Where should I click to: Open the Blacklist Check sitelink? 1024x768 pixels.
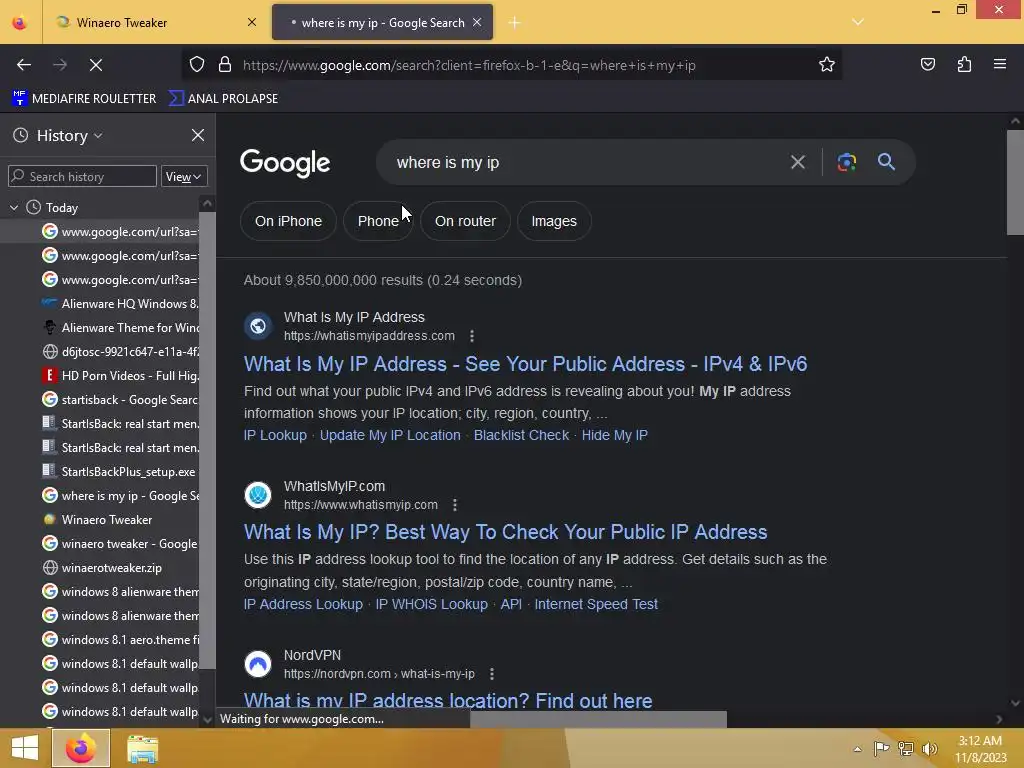point(521,435)
